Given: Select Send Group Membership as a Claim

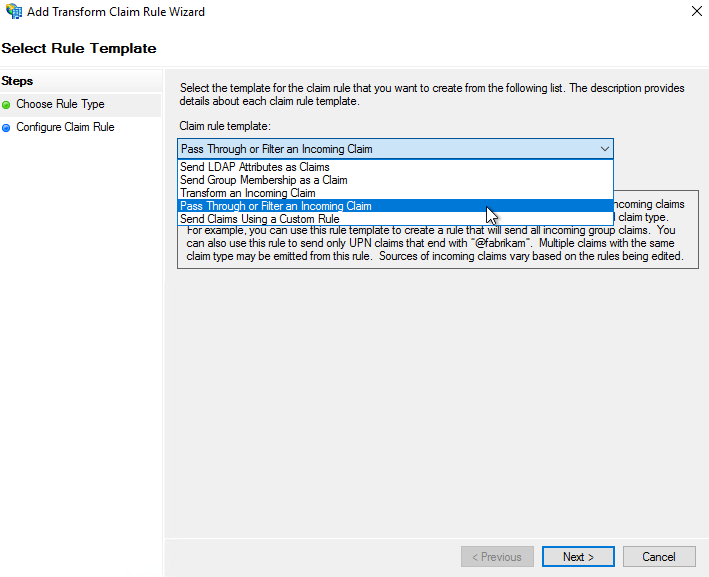Looking at the screenshot, I should pyautogui.click(x=264, y=180).
